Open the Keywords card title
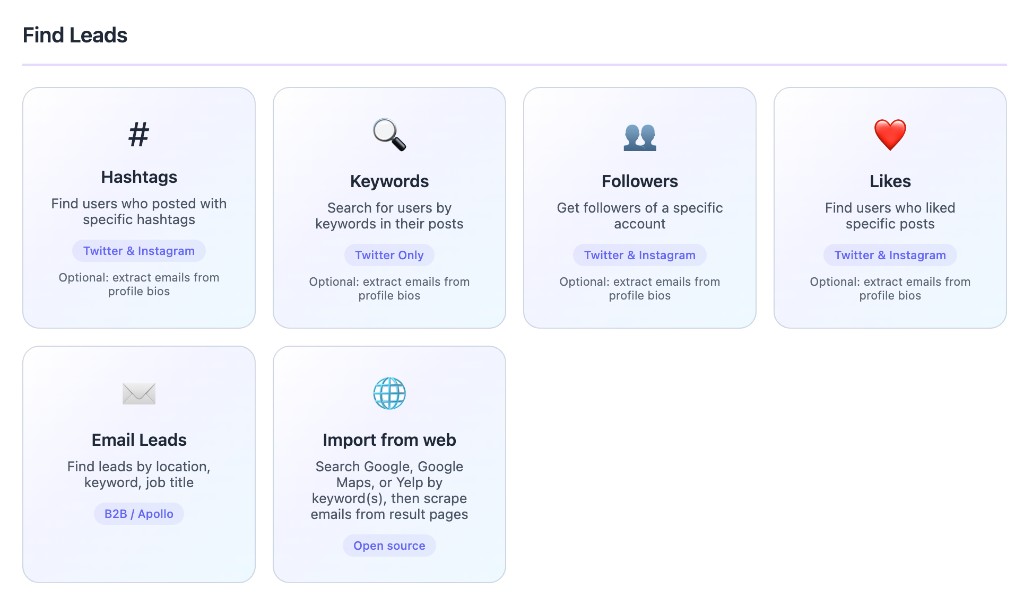The height and width of the screenshot is (598, 1024). (389, 181)
